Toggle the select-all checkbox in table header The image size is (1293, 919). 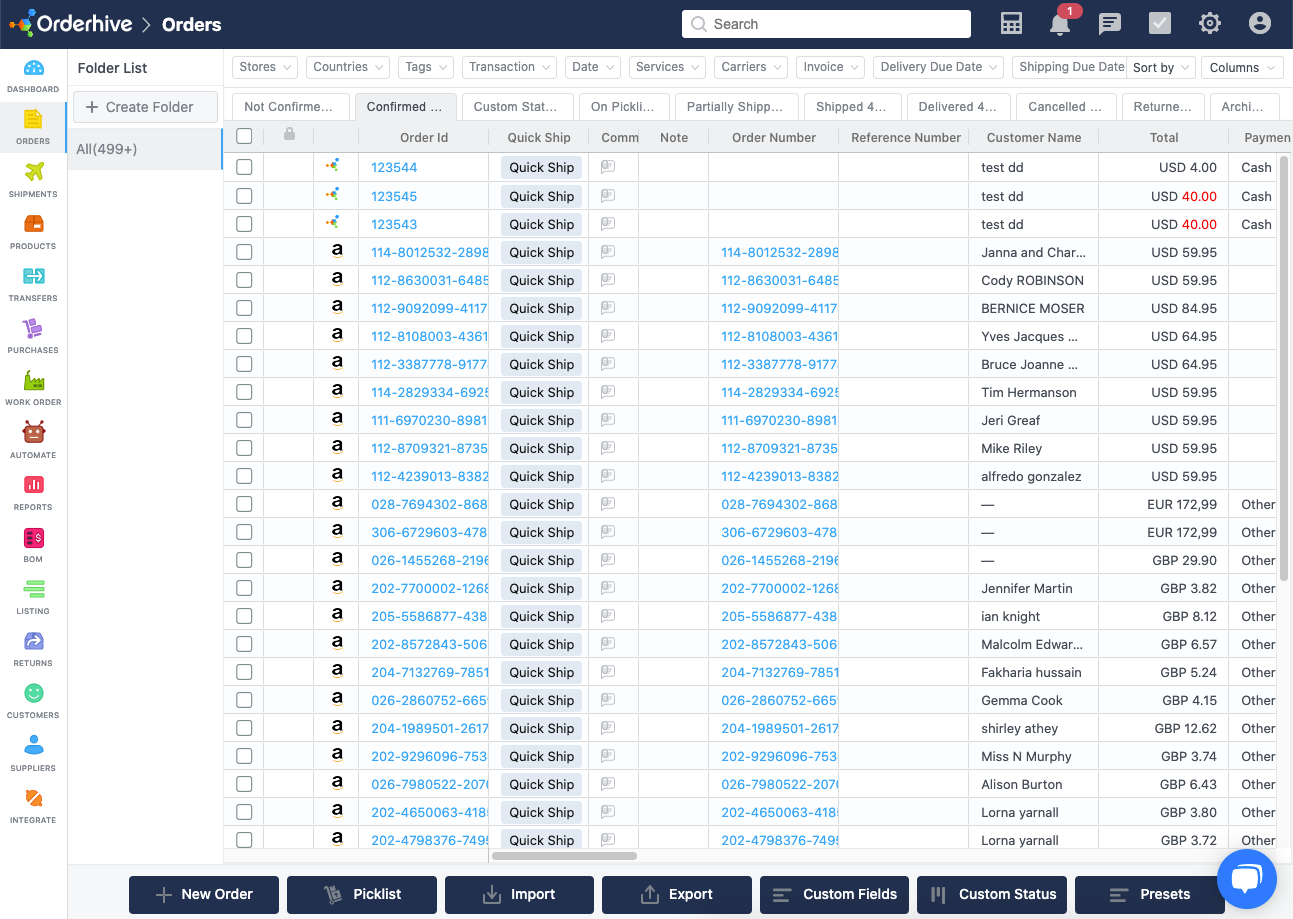244,137
